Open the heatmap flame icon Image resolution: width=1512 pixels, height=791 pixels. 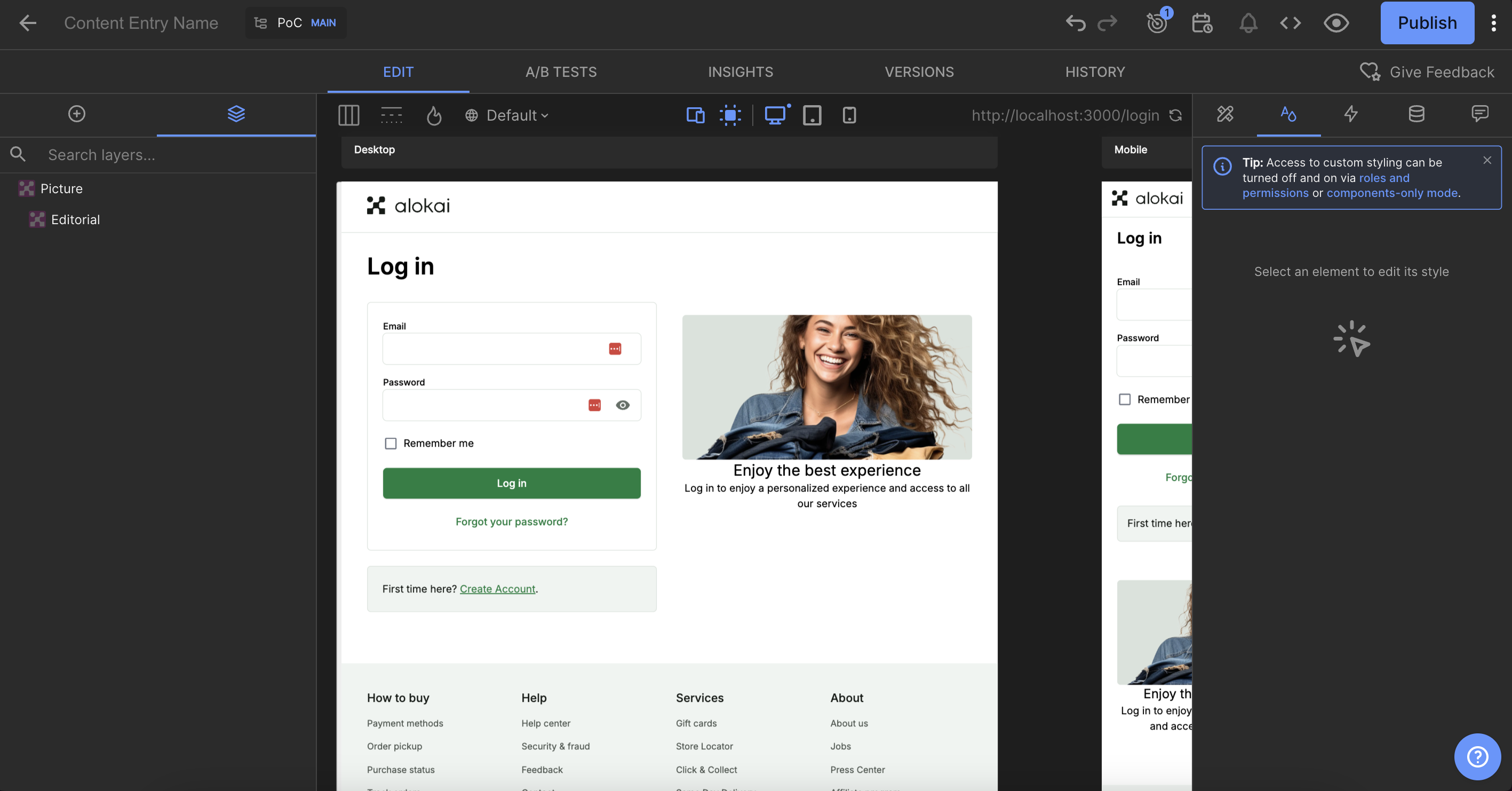434,116
